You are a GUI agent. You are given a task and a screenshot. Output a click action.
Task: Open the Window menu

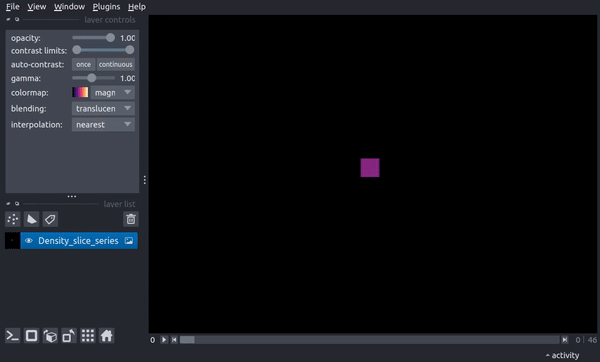pyautogui.click(x=69, y=7)
